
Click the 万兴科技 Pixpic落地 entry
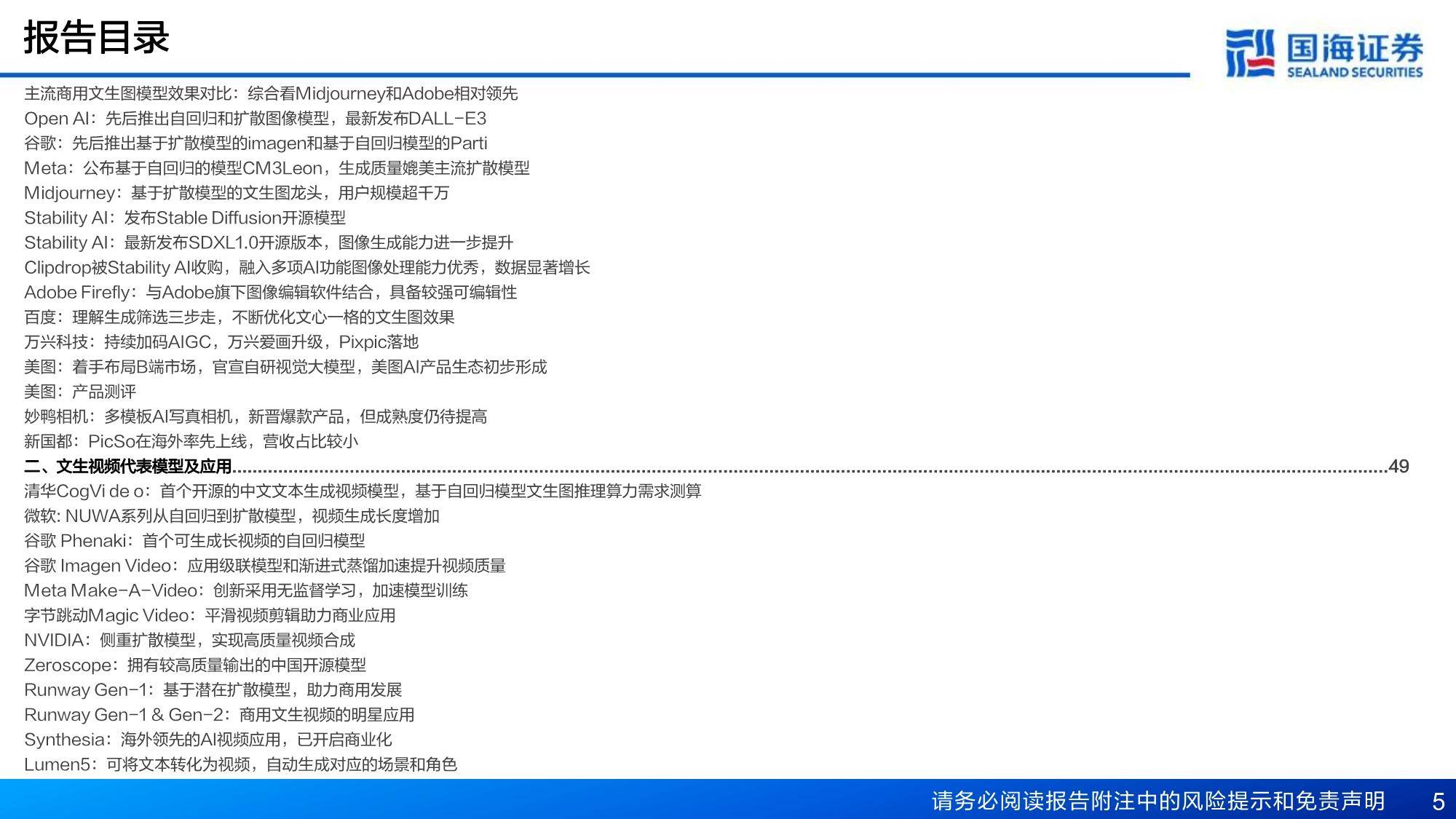click(x=221, y=341)
